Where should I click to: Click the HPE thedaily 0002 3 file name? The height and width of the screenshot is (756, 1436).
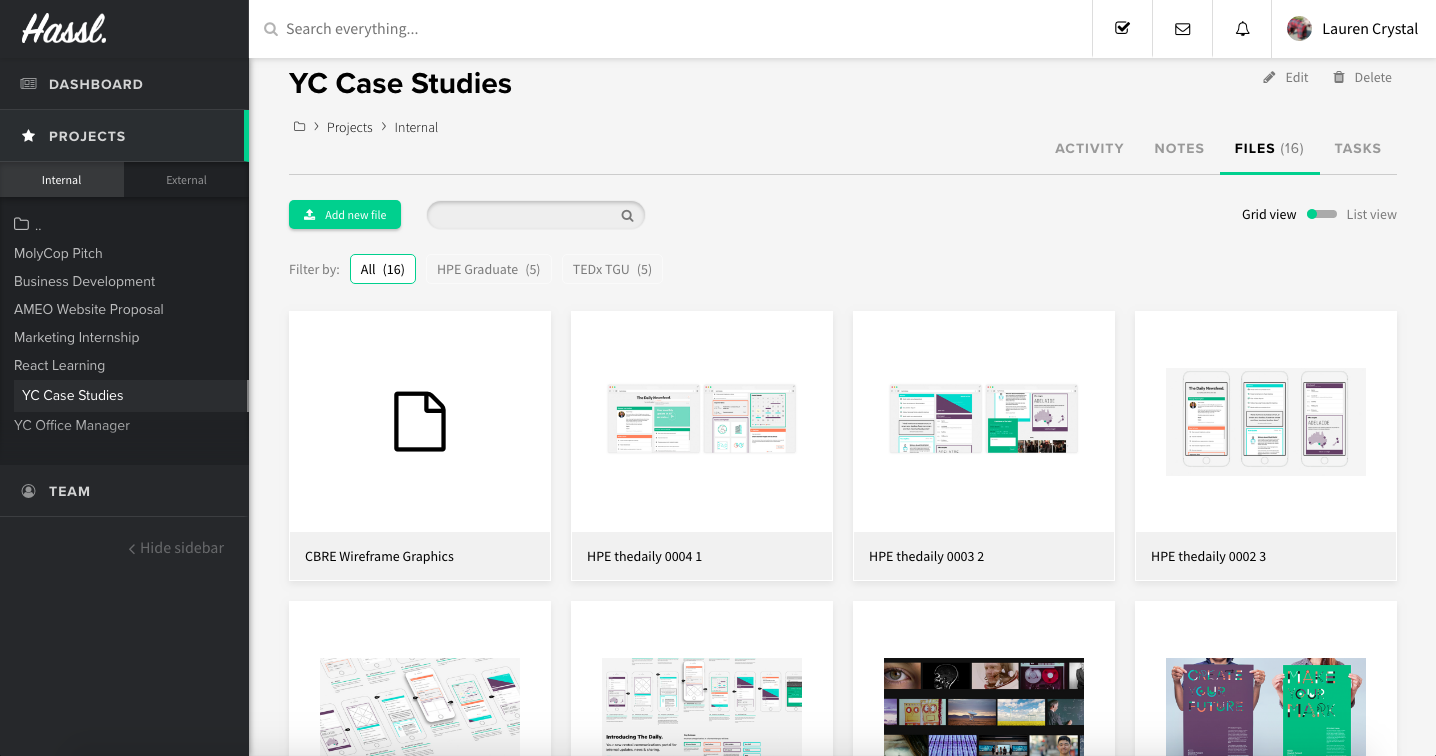click(x=1208, y=556)
